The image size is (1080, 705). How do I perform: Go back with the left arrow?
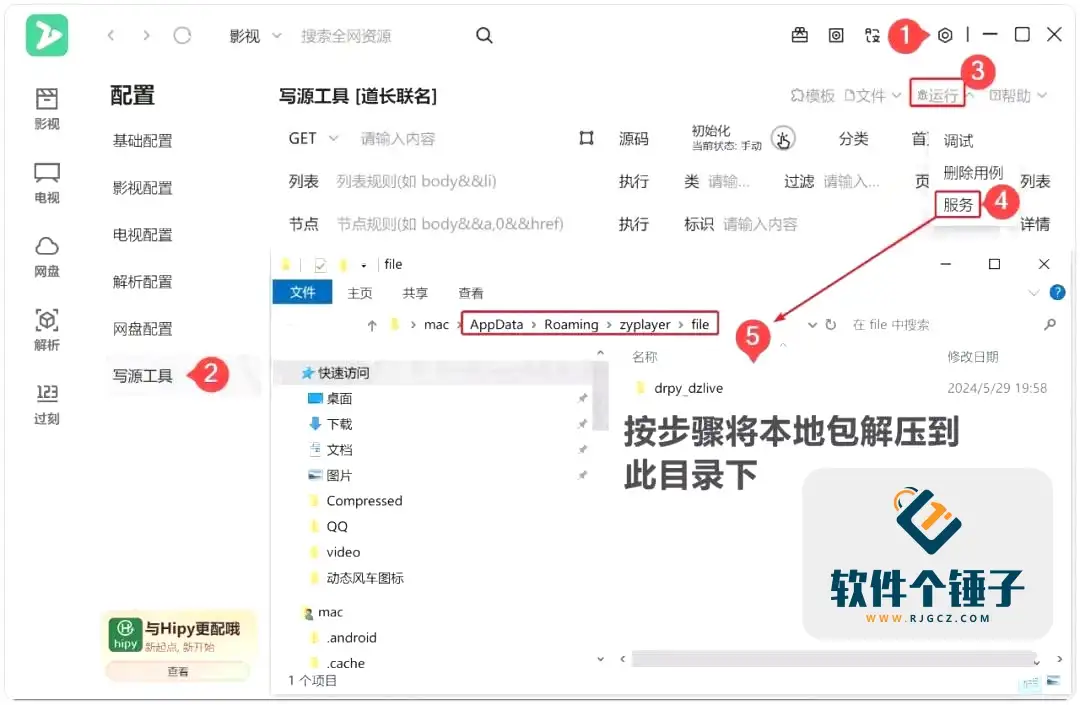pyautogui.click(x=111, y=35)
